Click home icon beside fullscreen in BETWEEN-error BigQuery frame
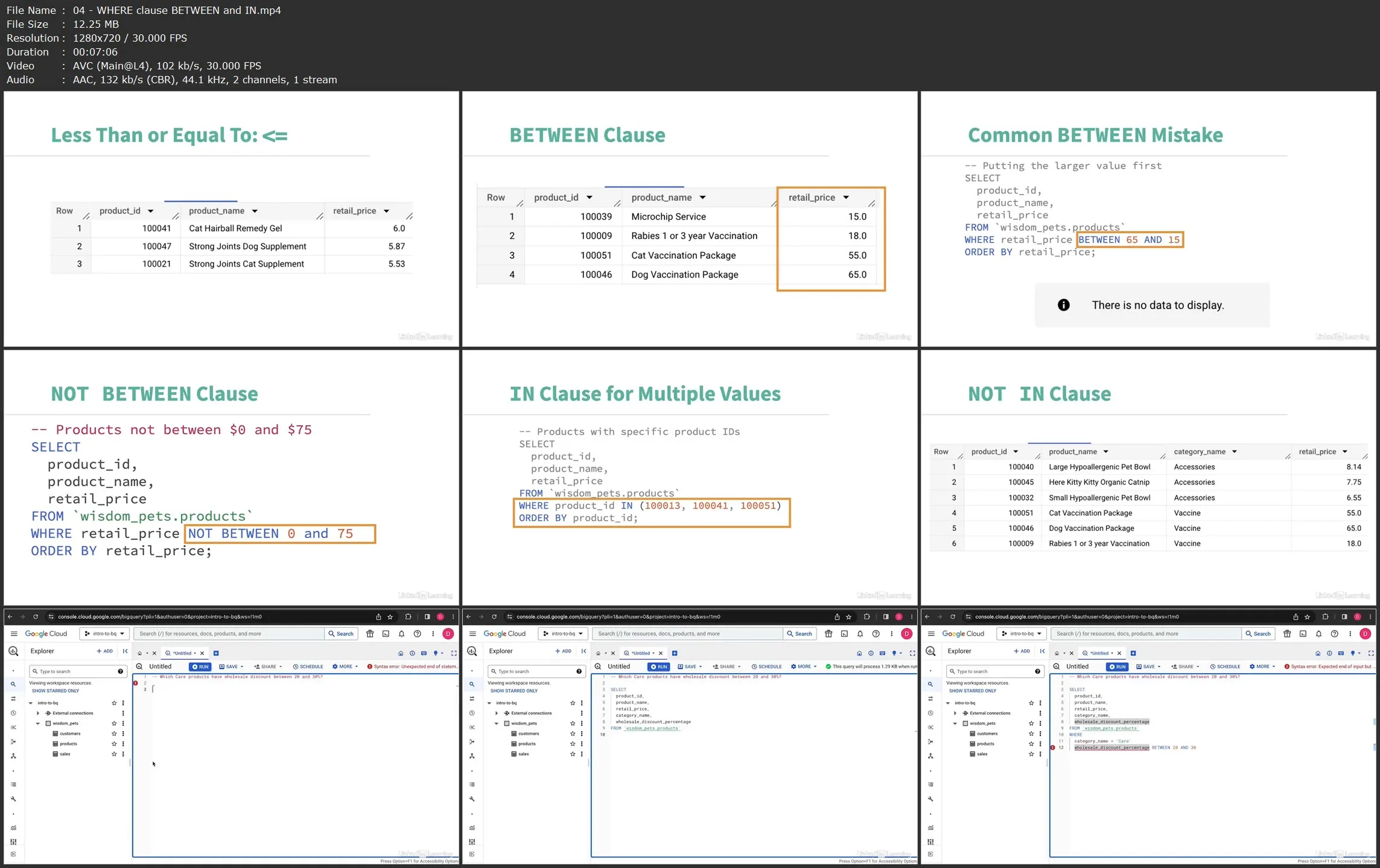The image size is (1380, 868). (x=1318, y=653)
